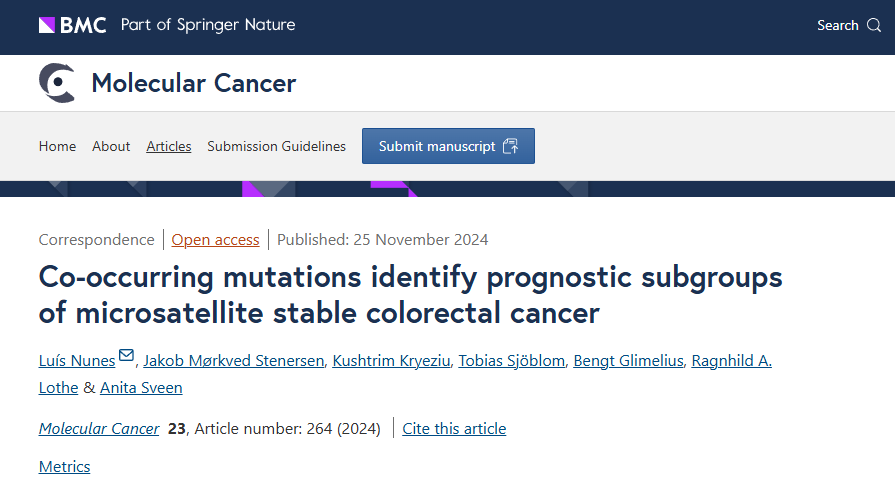The width and height of the screenshot is (895, 497).
Task: Click the email envelope icon beside Luís Nunes
Action: (x=126, y=355)
